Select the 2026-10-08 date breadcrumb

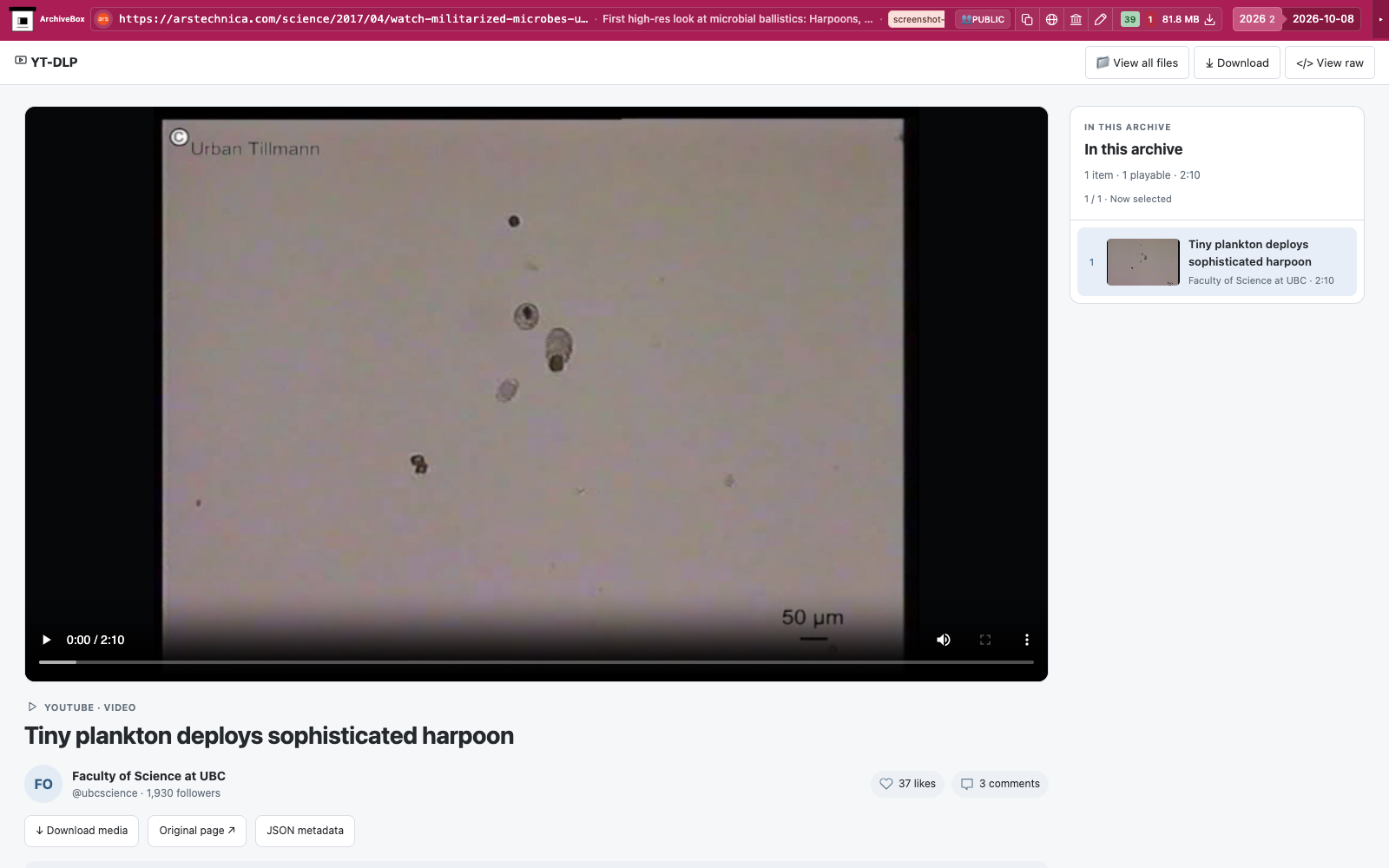(x=1323, y=19)
